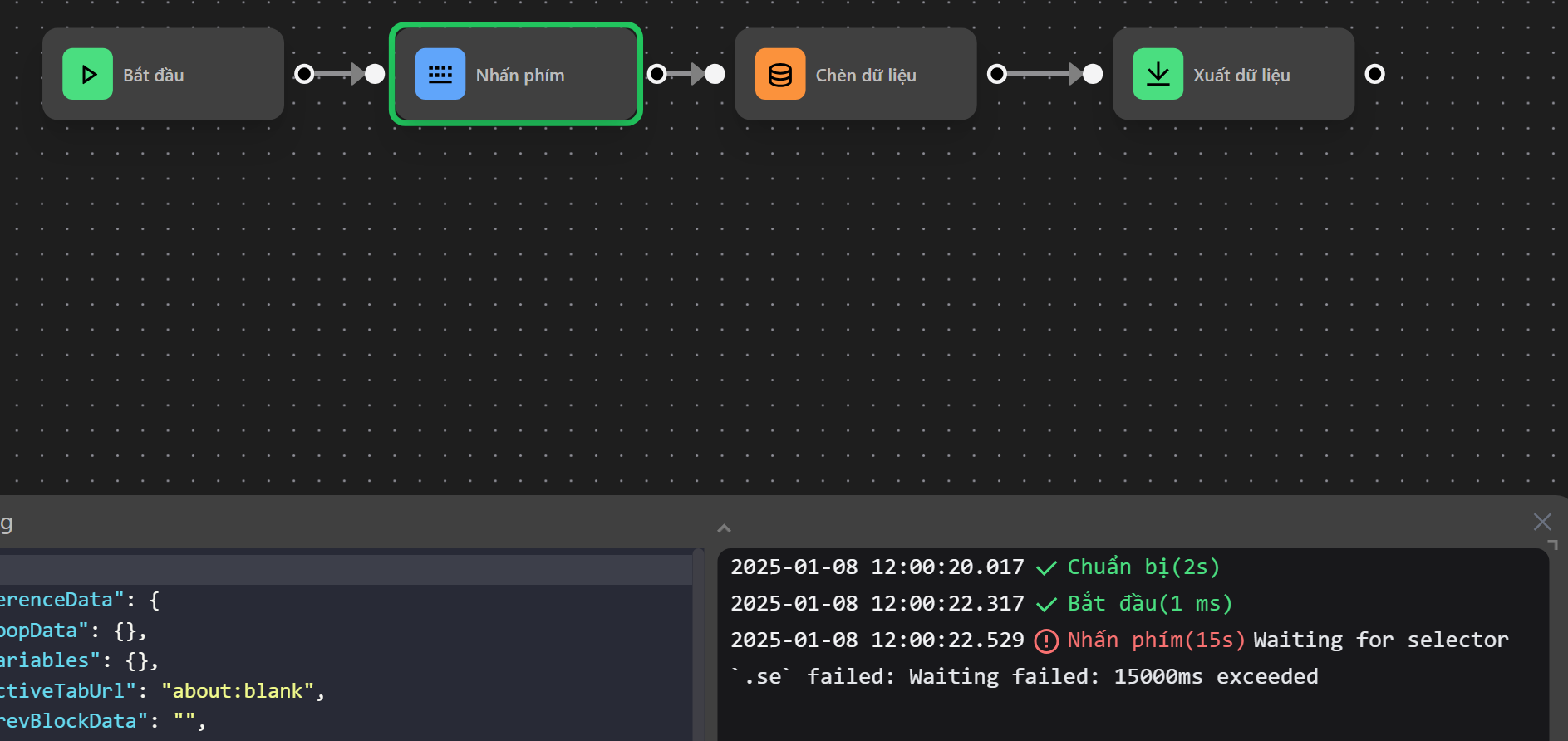Click the resize corner icon of log panel
The width and height of the screenshot is (1568, 741).
pos(1552,545)
